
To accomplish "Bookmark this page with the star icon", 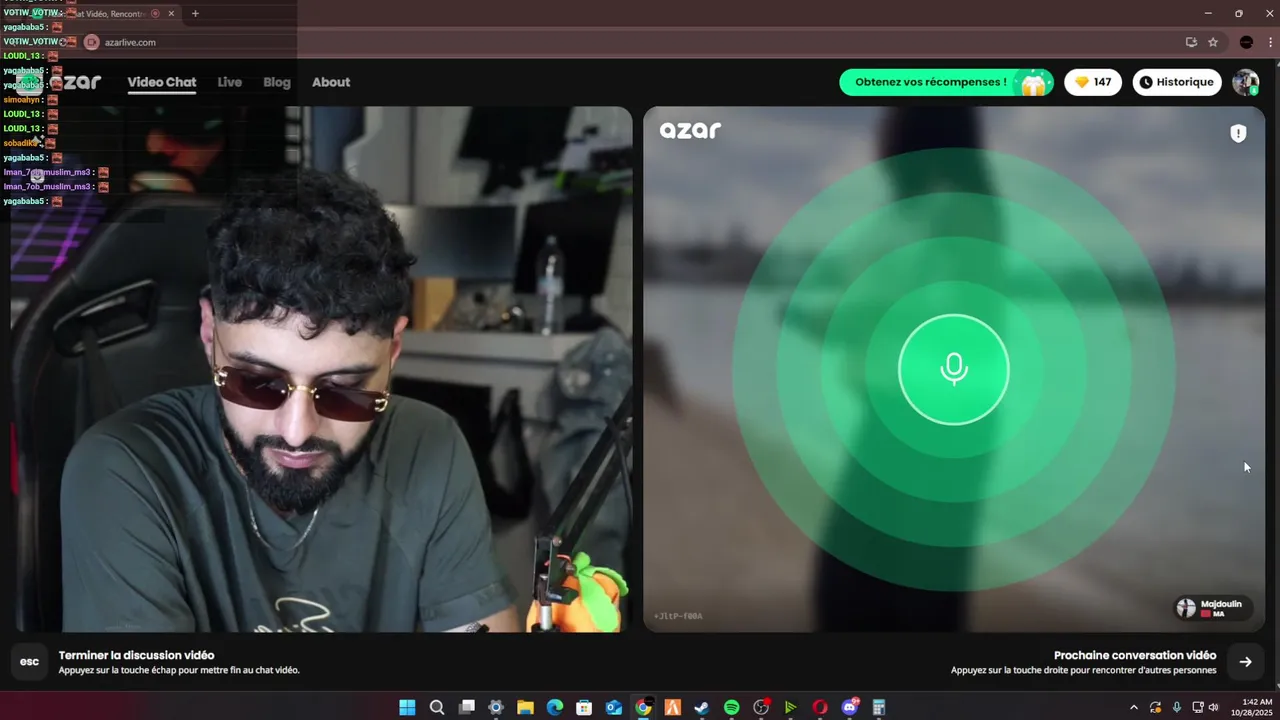I will pos(1213,42).
